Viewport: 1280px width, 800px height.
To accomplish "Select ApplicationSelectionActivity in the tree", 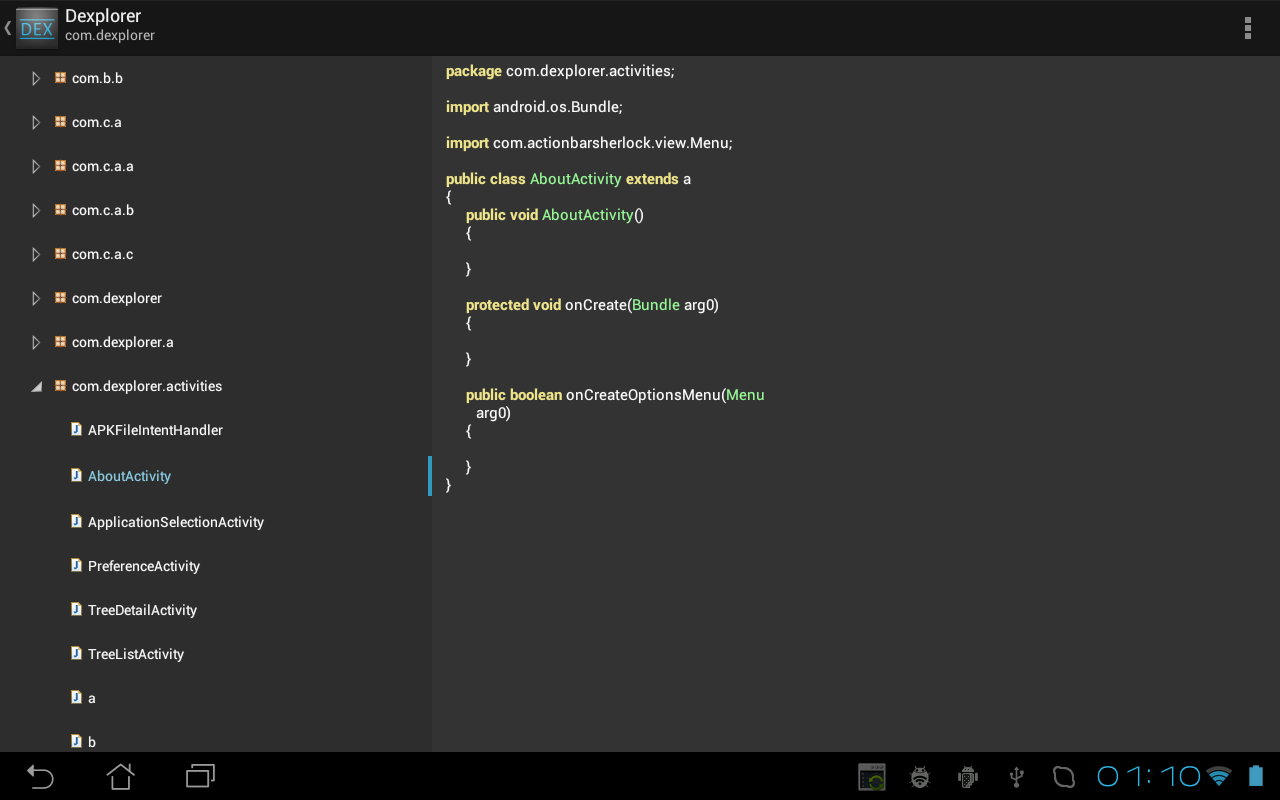I will point(176,522).
